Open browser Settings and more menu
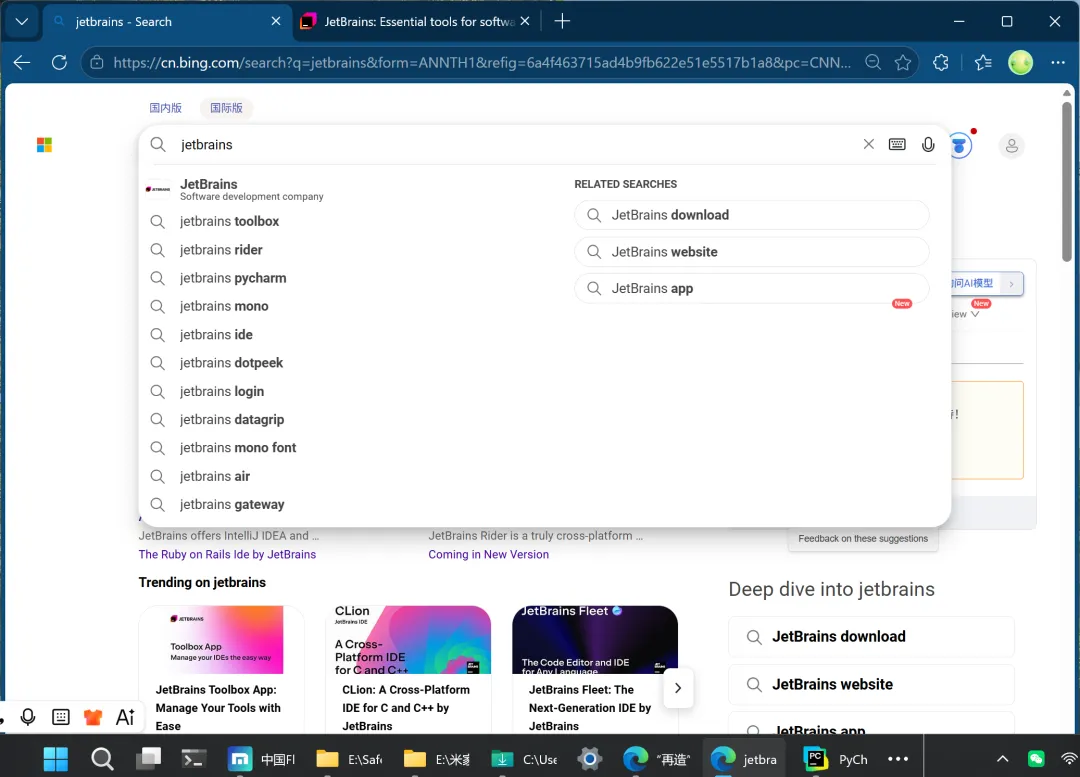Viewport: 1080px width, 777px height. tap(1058, 63)
